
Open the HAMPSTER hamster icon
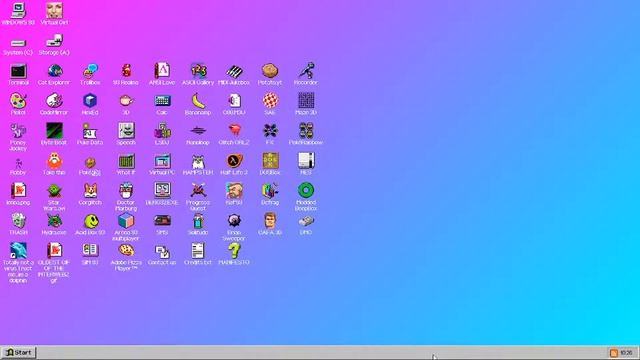click(198, 161)
